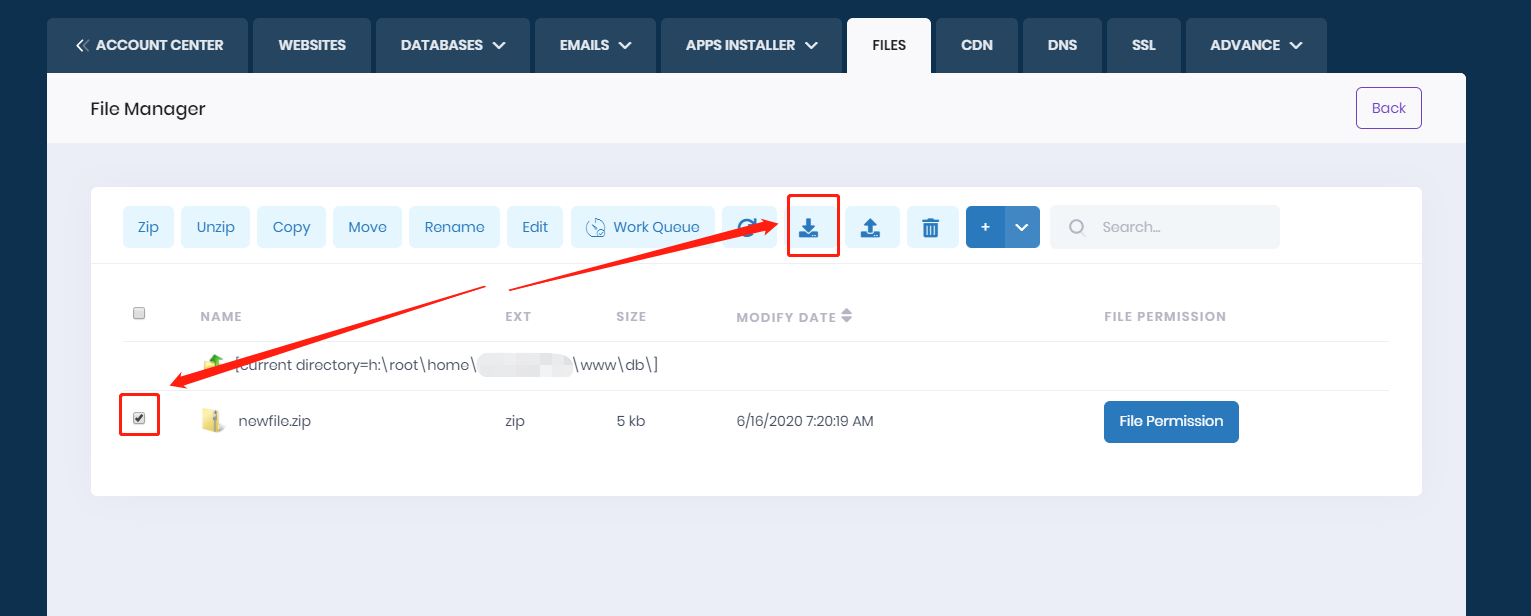Open the Advance dropdown menu
The height and width of the screenshot is (616, 1531).
1255,45
